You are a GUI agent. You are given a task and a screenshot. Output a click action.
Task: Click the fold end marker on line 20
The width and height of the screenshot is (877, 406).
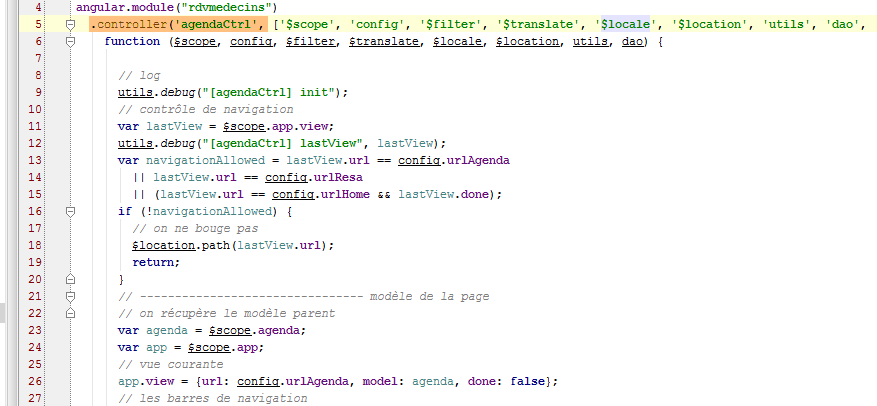(71, 279)
